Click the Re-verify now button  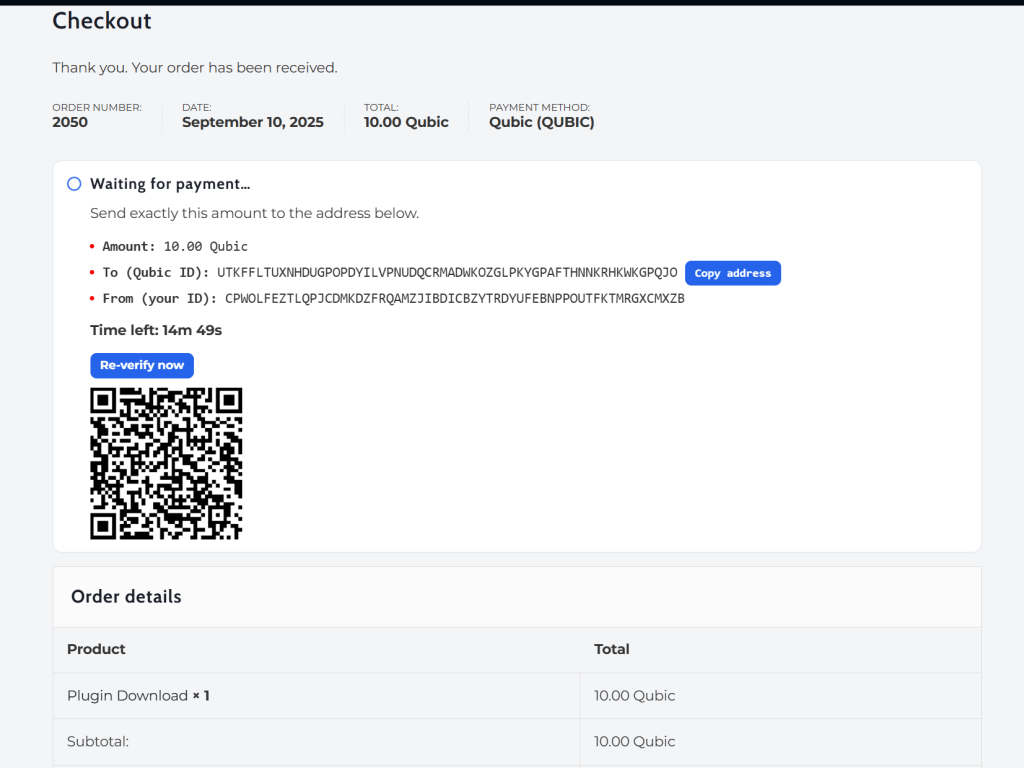click(x=142, y=366)
